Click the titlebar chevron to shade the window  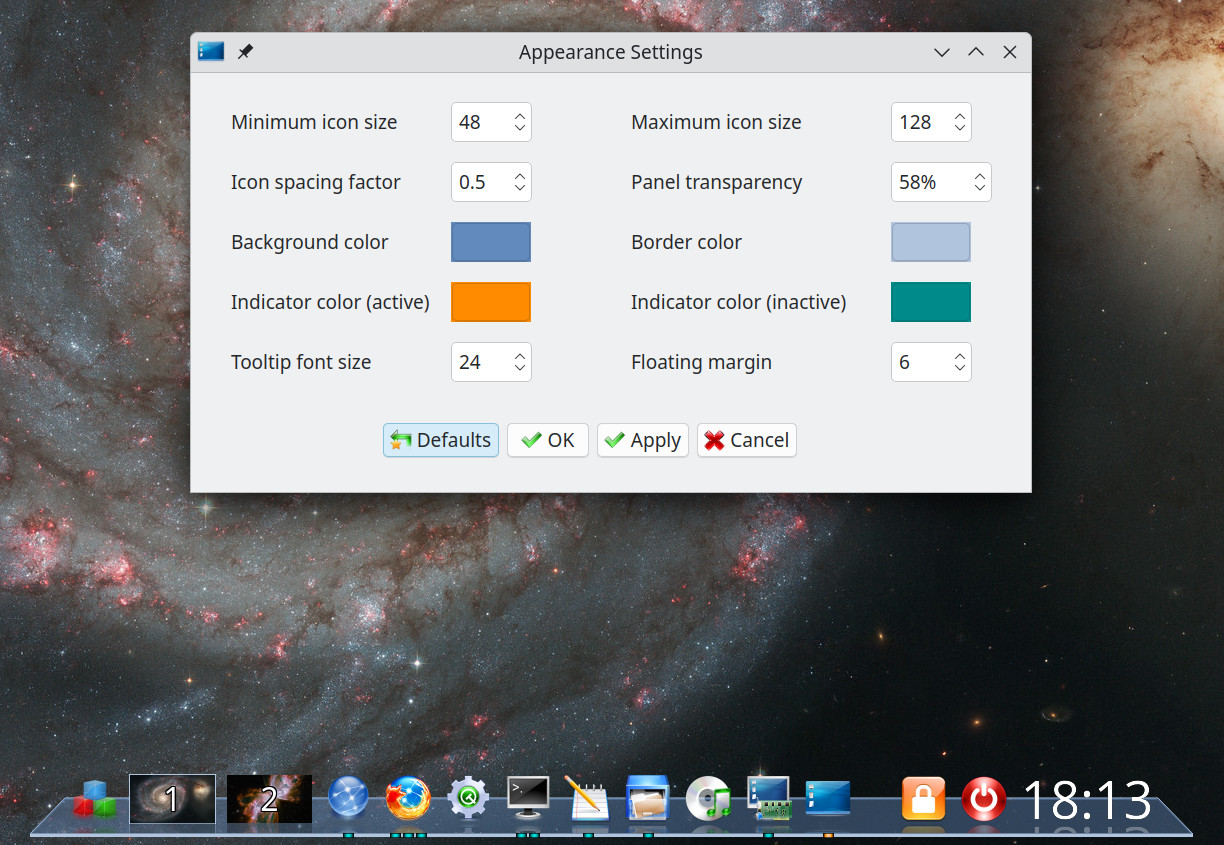[x=941, y=52]
